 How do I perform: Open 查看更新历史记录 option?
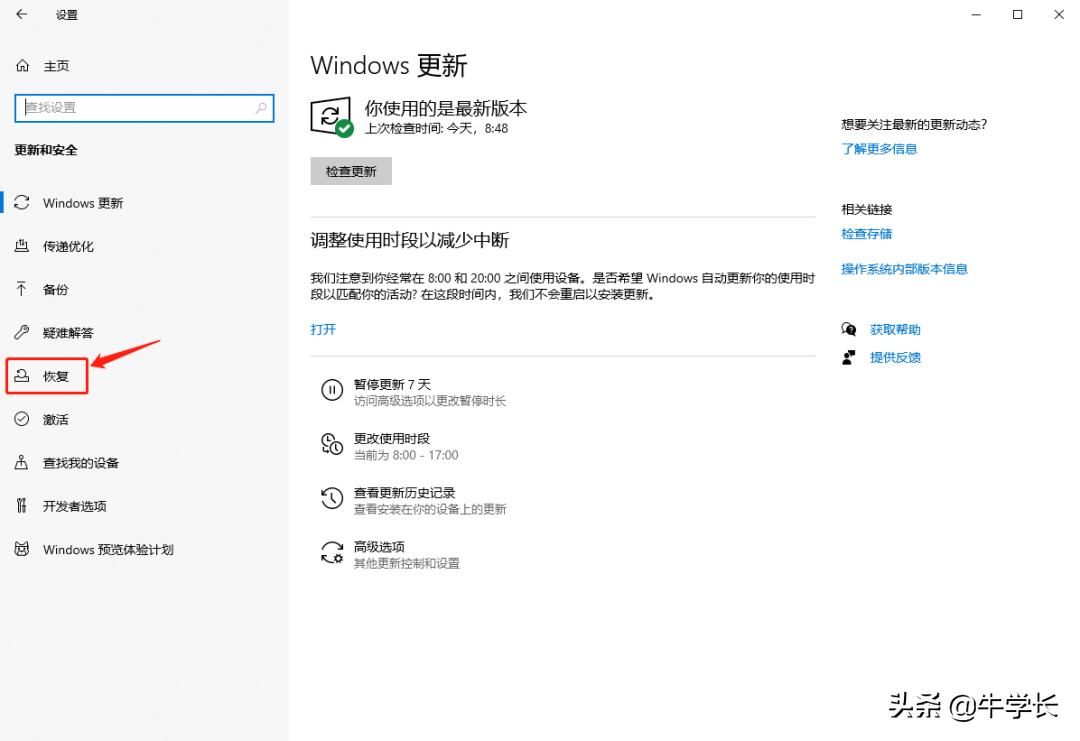pos(404,493)
